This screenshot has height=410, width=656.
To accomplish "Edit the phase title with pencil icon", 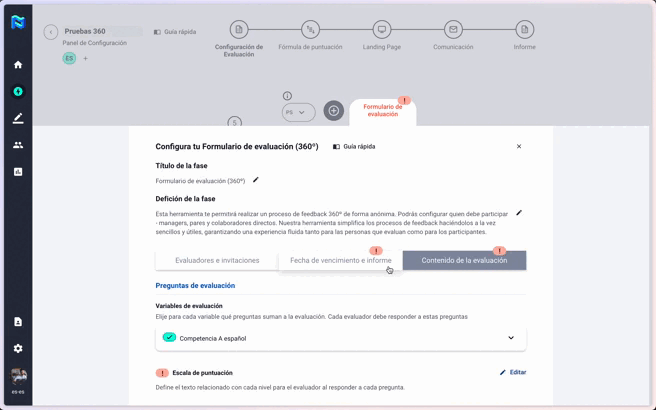I will [256, 180].
